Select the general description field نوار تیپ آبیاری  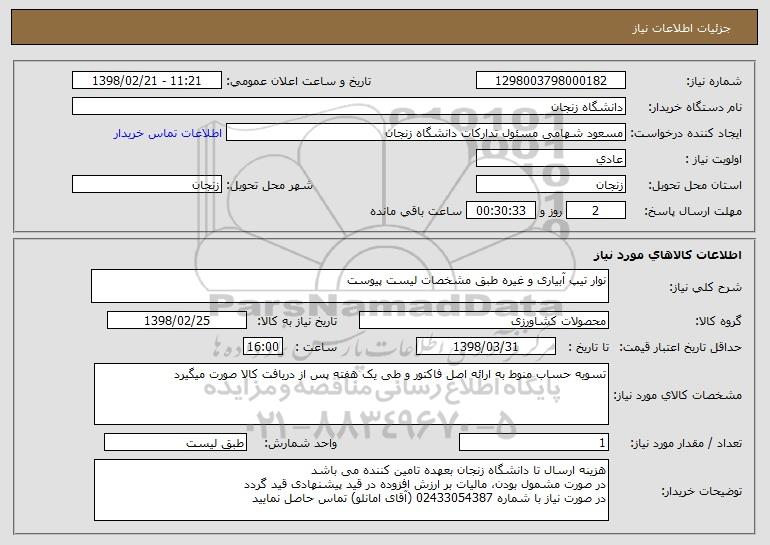tap(350, 286)
